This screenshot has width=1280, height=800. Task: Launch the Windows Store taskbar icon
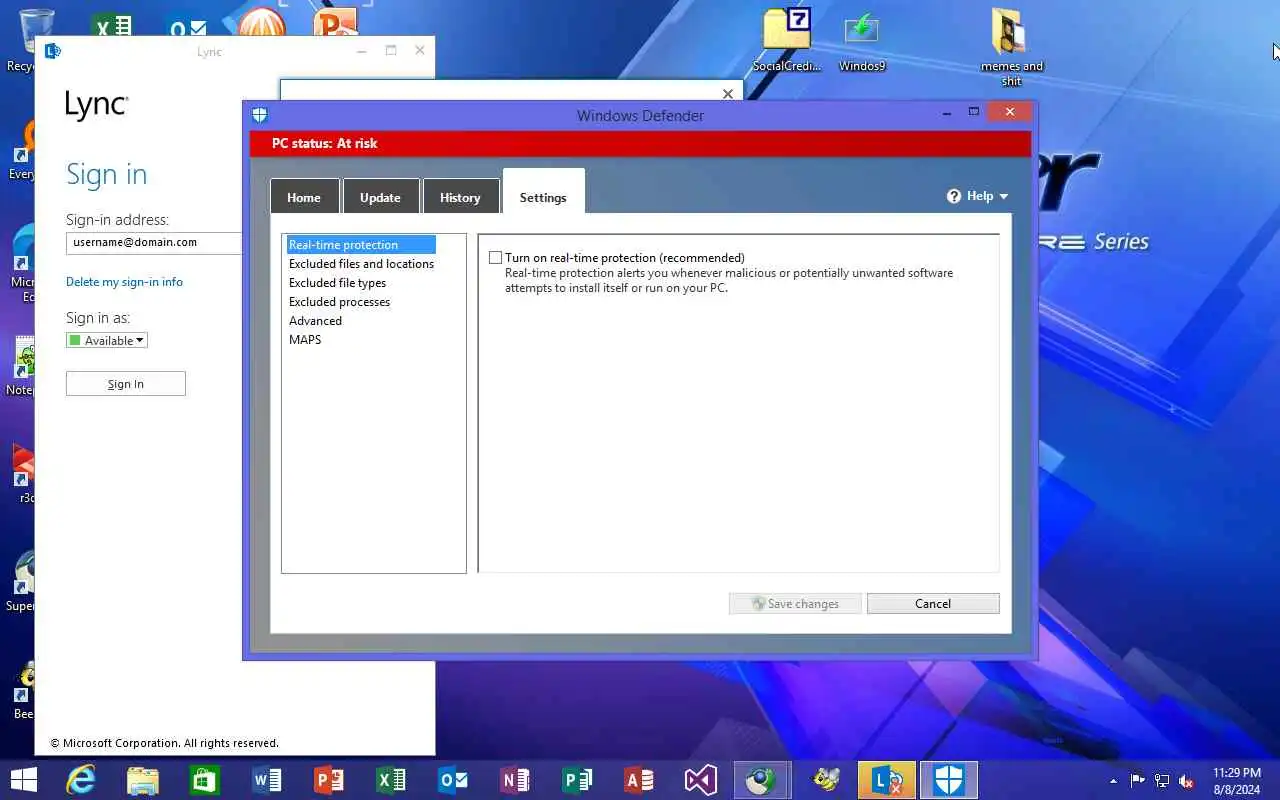click(x=205, y=780)
